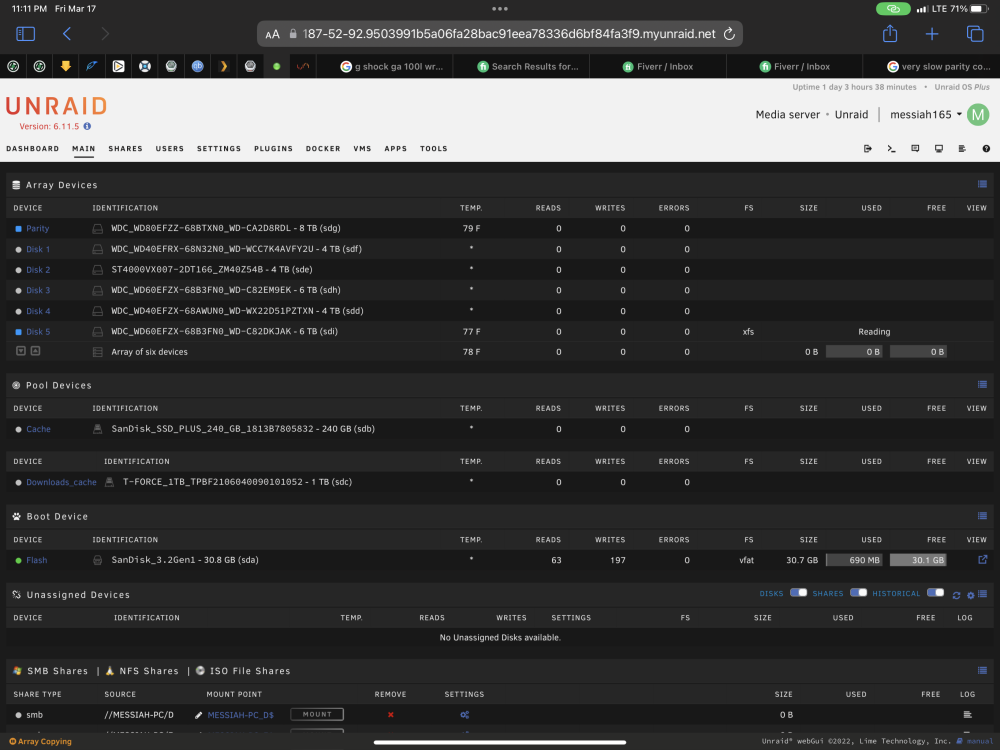The height and width of the screenshot is (750, 1000).
Task: Open the SETTINGS tab
Action: coord(219,149)
